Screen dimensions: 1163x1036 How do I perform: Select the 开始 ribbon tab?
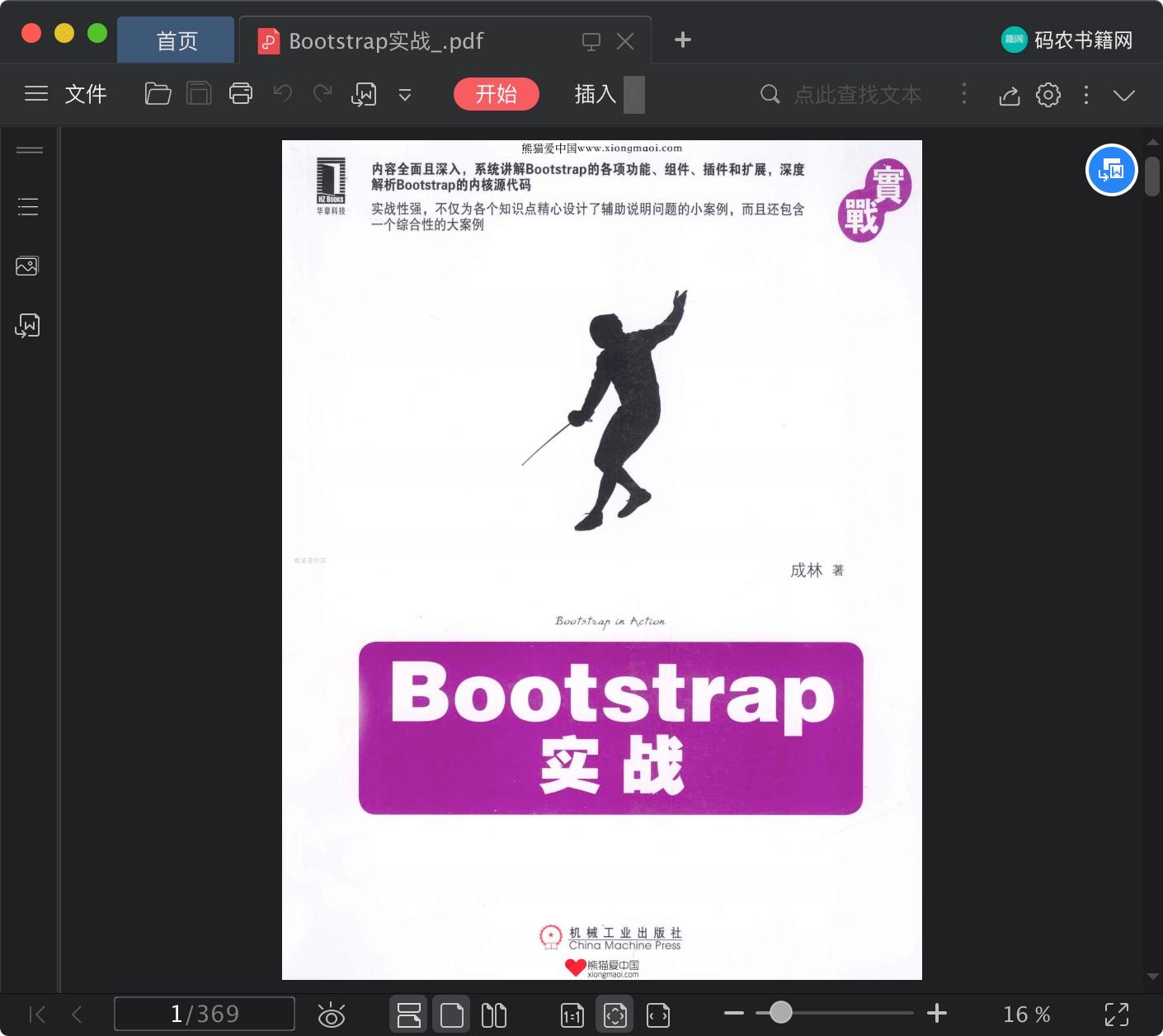pos(497,94)
